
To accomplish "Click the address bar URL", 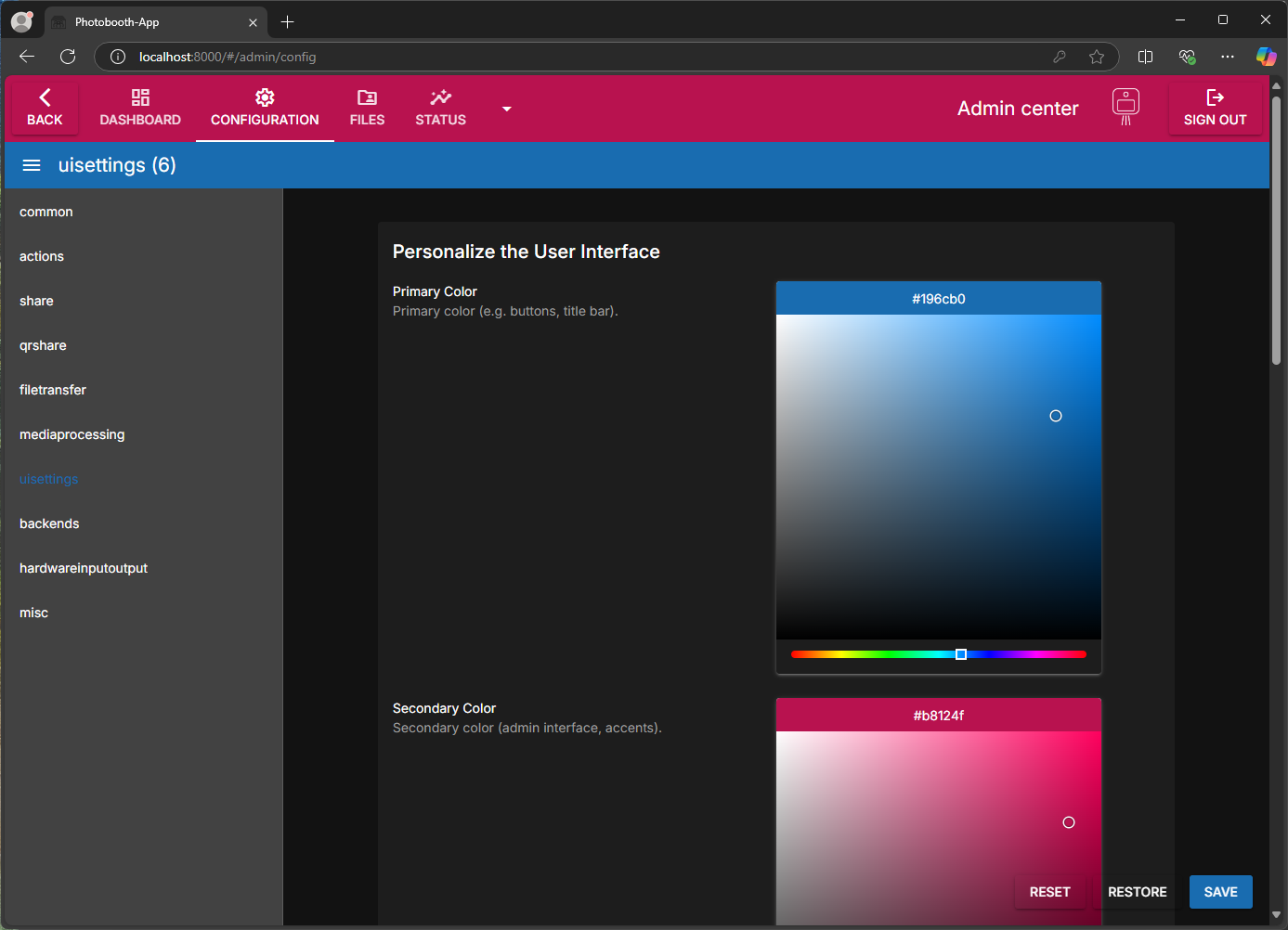I will 228,57.
